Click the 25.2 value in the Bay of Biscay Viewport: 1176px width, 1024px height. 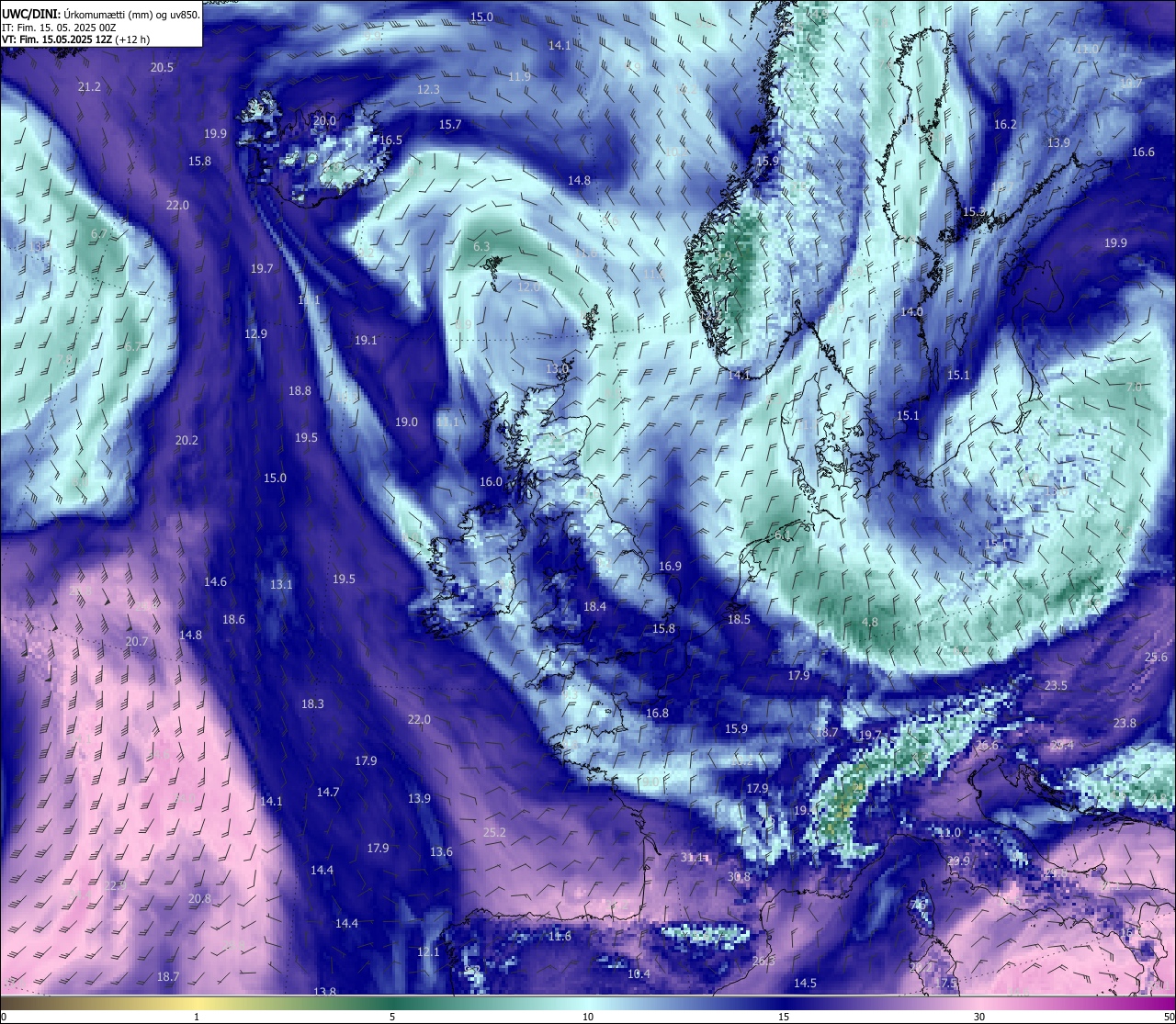[494, 832]
